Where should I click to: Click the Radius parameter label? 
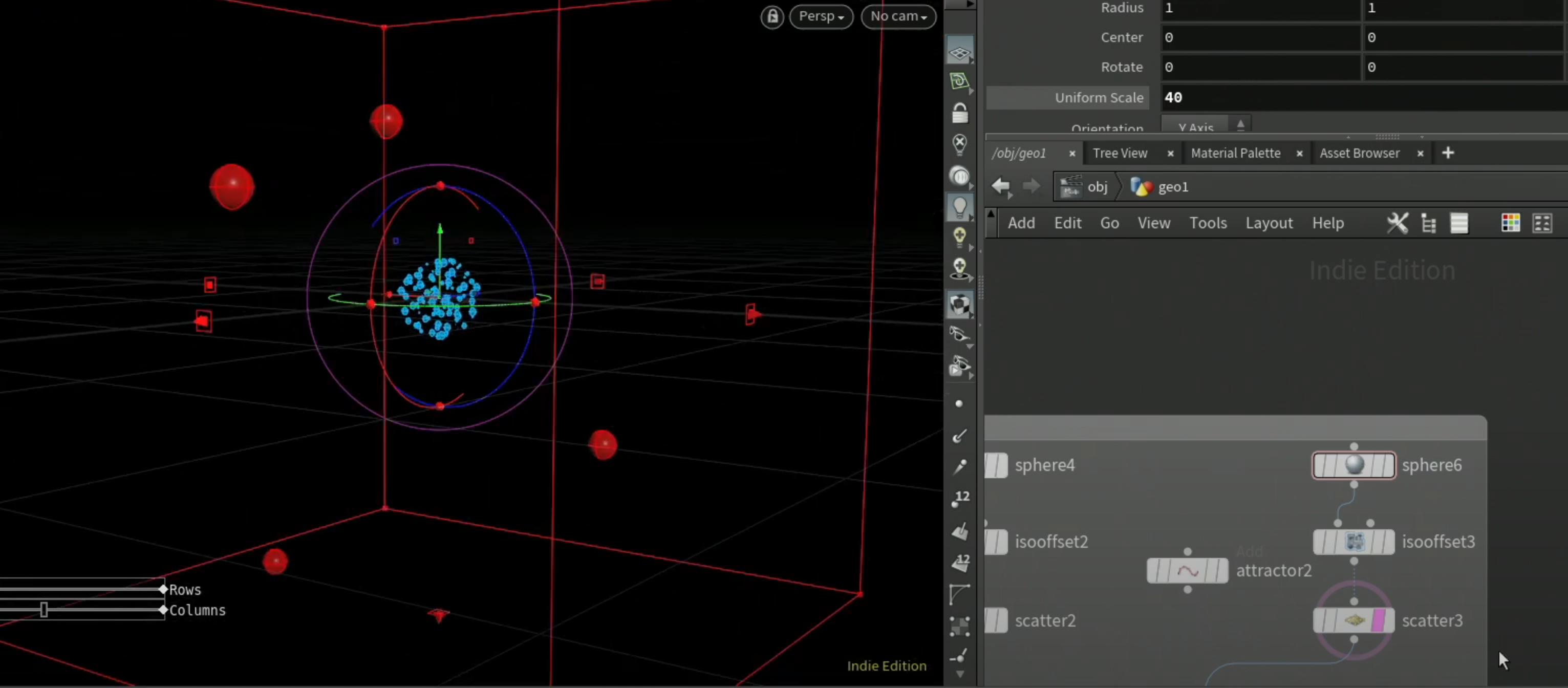1122,8
